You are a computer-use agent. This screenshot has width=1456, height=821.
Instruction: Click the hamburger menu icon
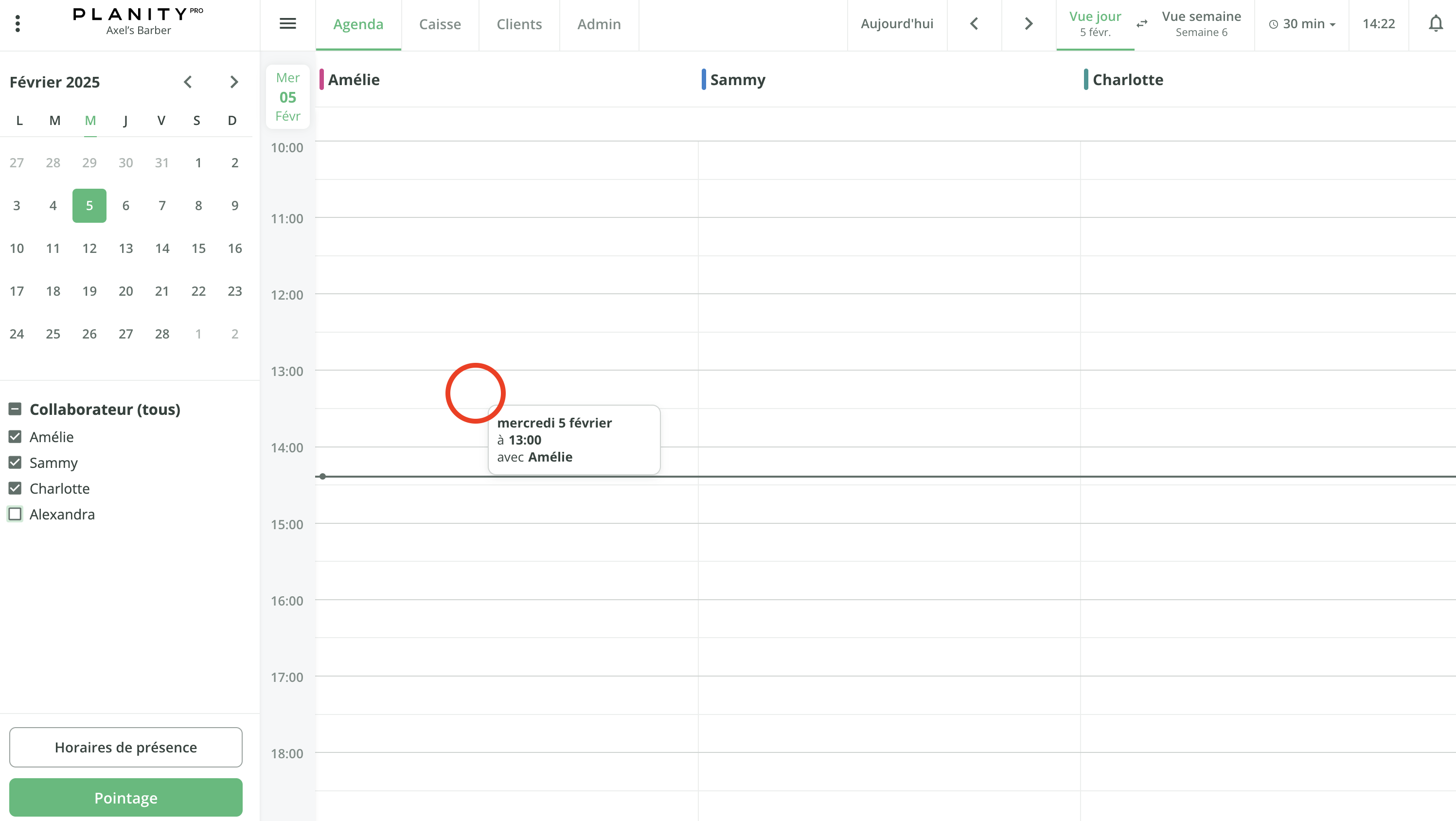tap(288, 24)
